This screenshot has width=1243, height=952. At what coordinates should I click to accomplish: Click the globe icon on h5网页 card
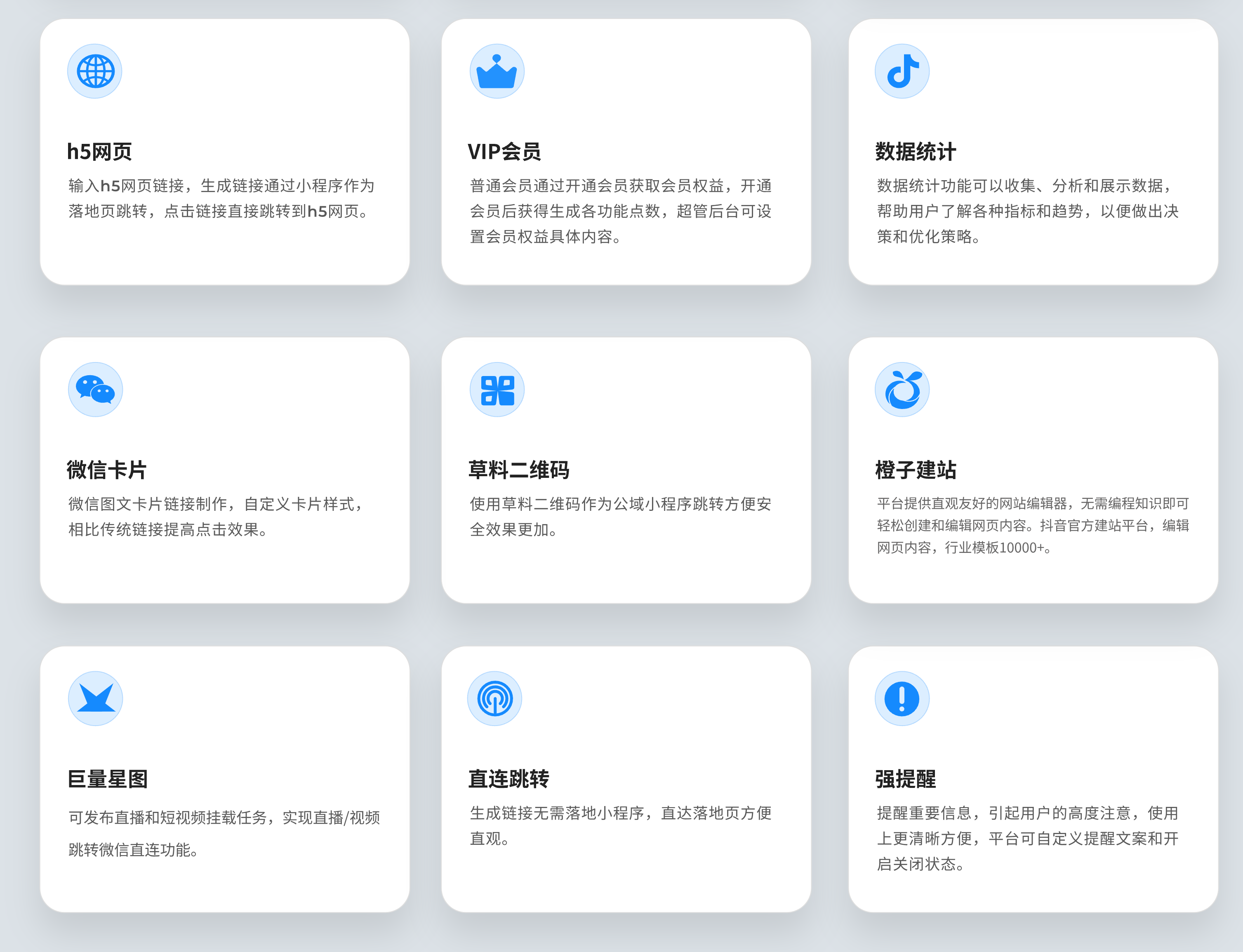pos(95,71)
